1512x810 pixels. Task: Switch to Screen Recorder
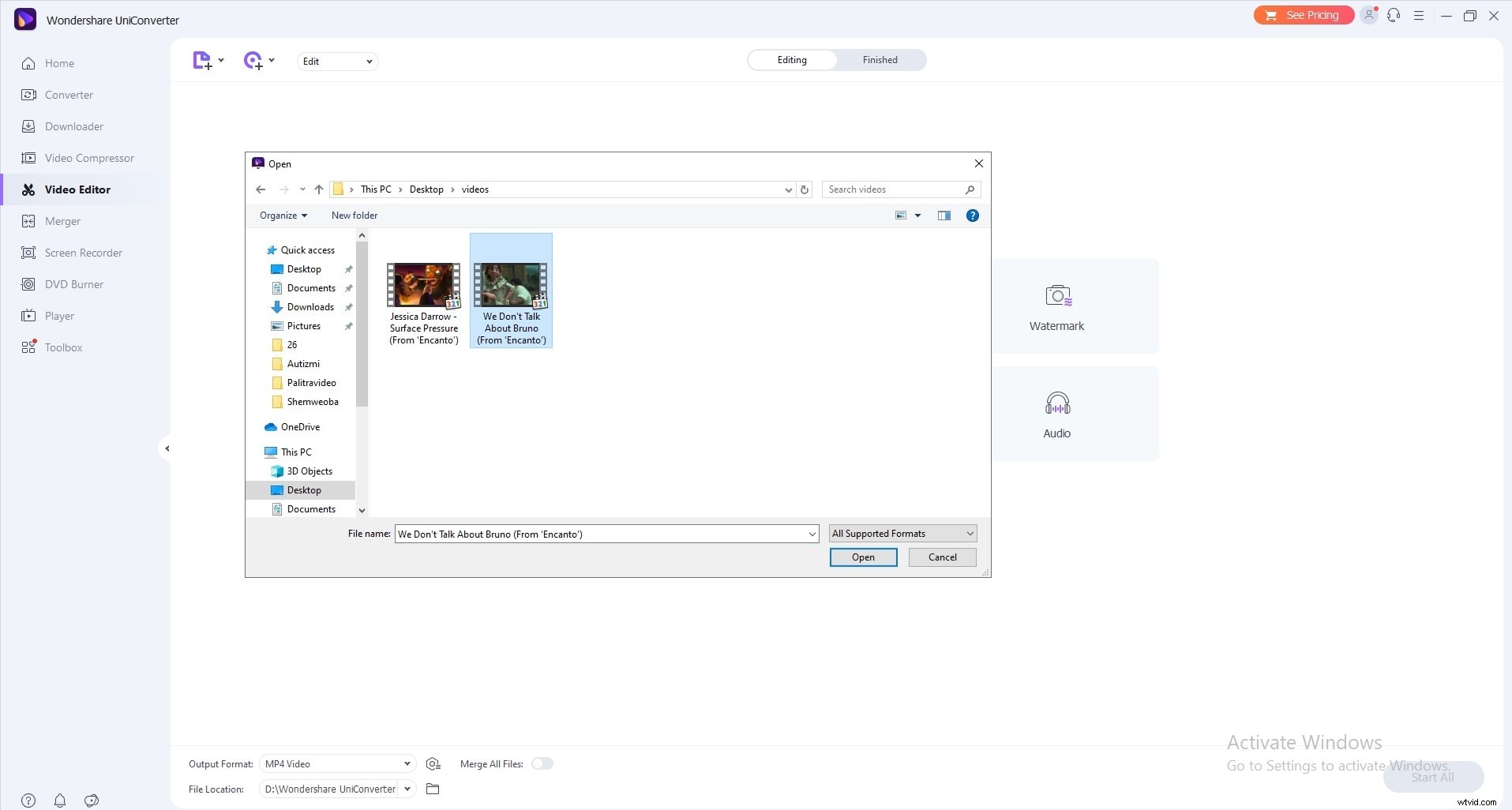[82, 252]
